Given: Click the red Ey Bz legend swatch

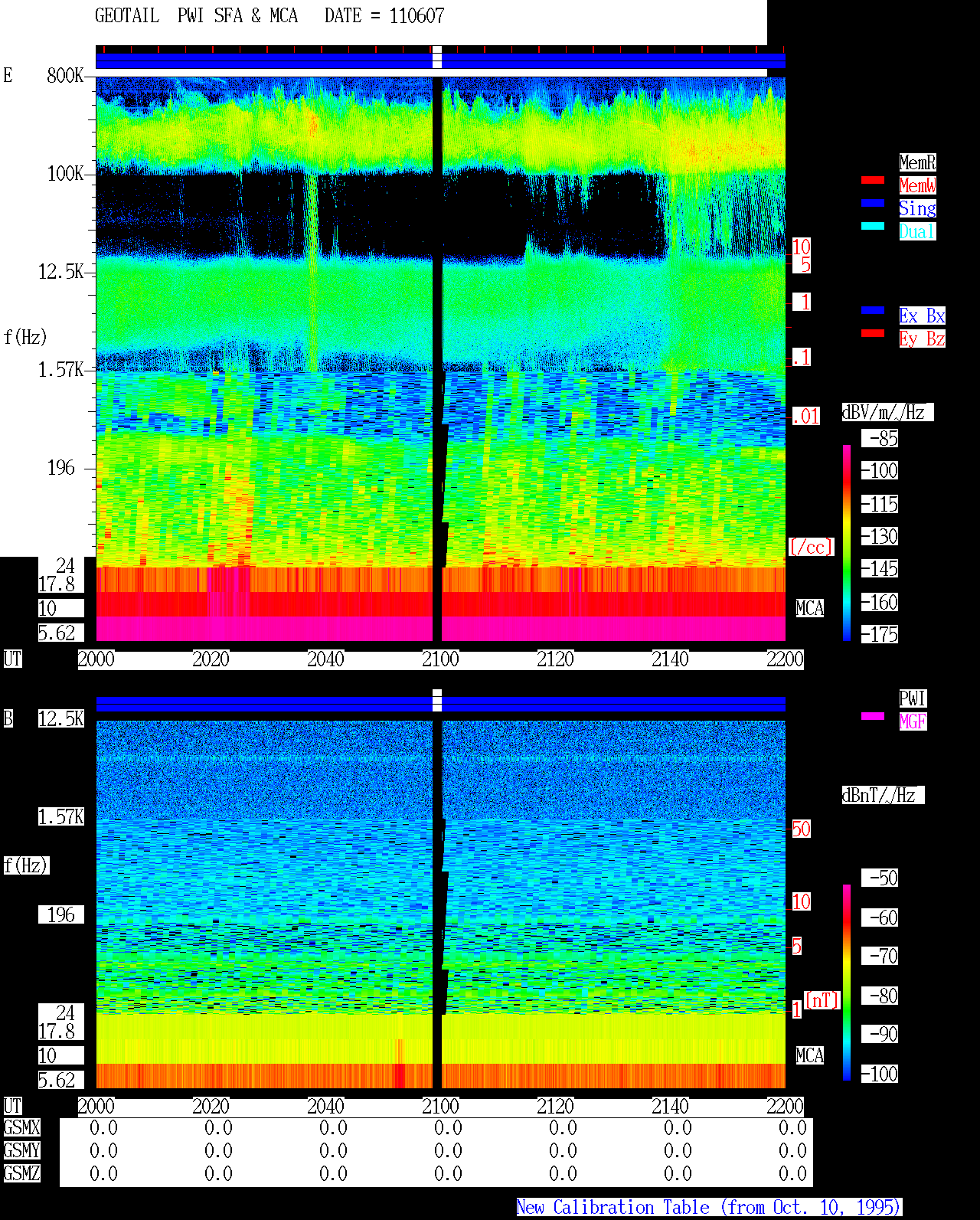Looking at the screenshot, I should coord(873,333).
